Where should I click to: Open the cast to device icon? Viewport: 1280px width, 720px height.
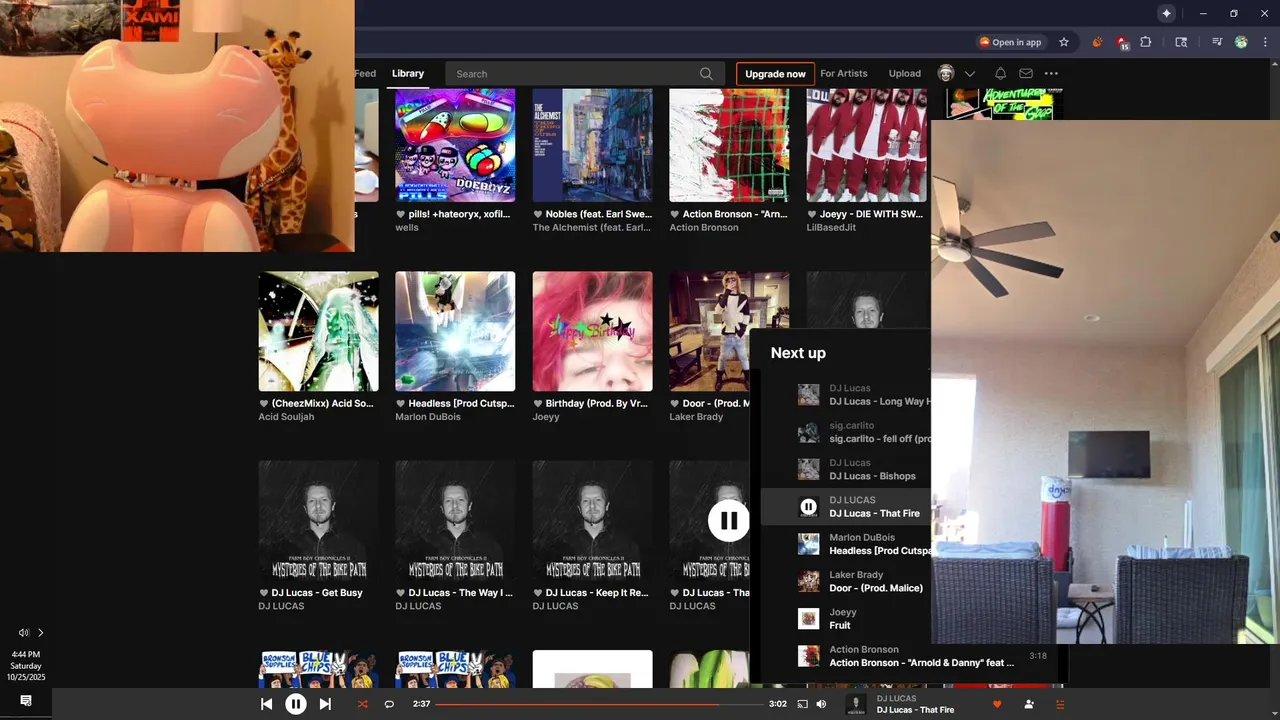point(802,704)
